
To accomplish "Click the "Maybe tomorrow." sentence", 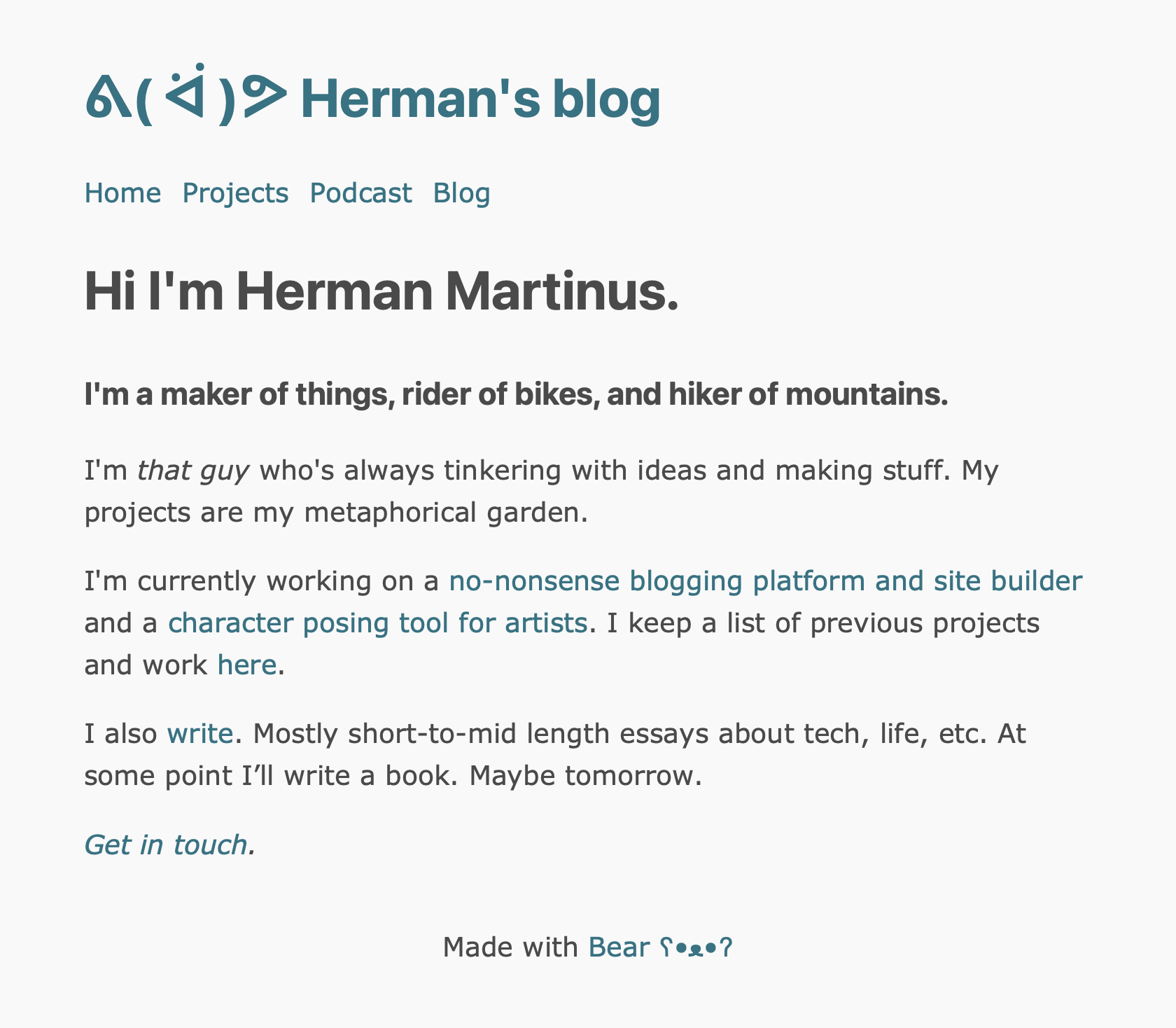I will 585,776.
